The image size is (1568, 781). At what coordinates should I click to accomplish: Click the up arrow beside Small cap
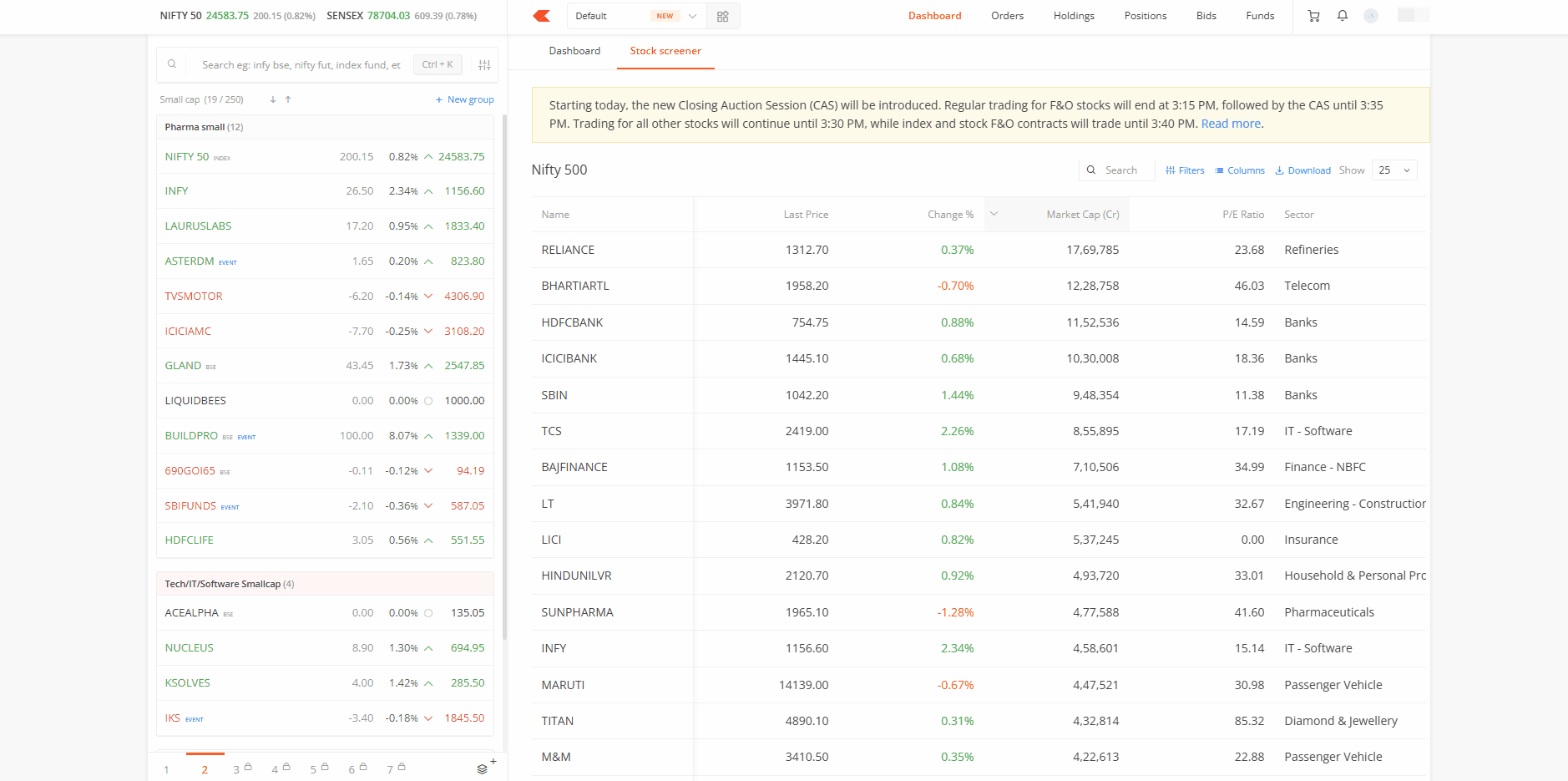click(x=288, y=99)
